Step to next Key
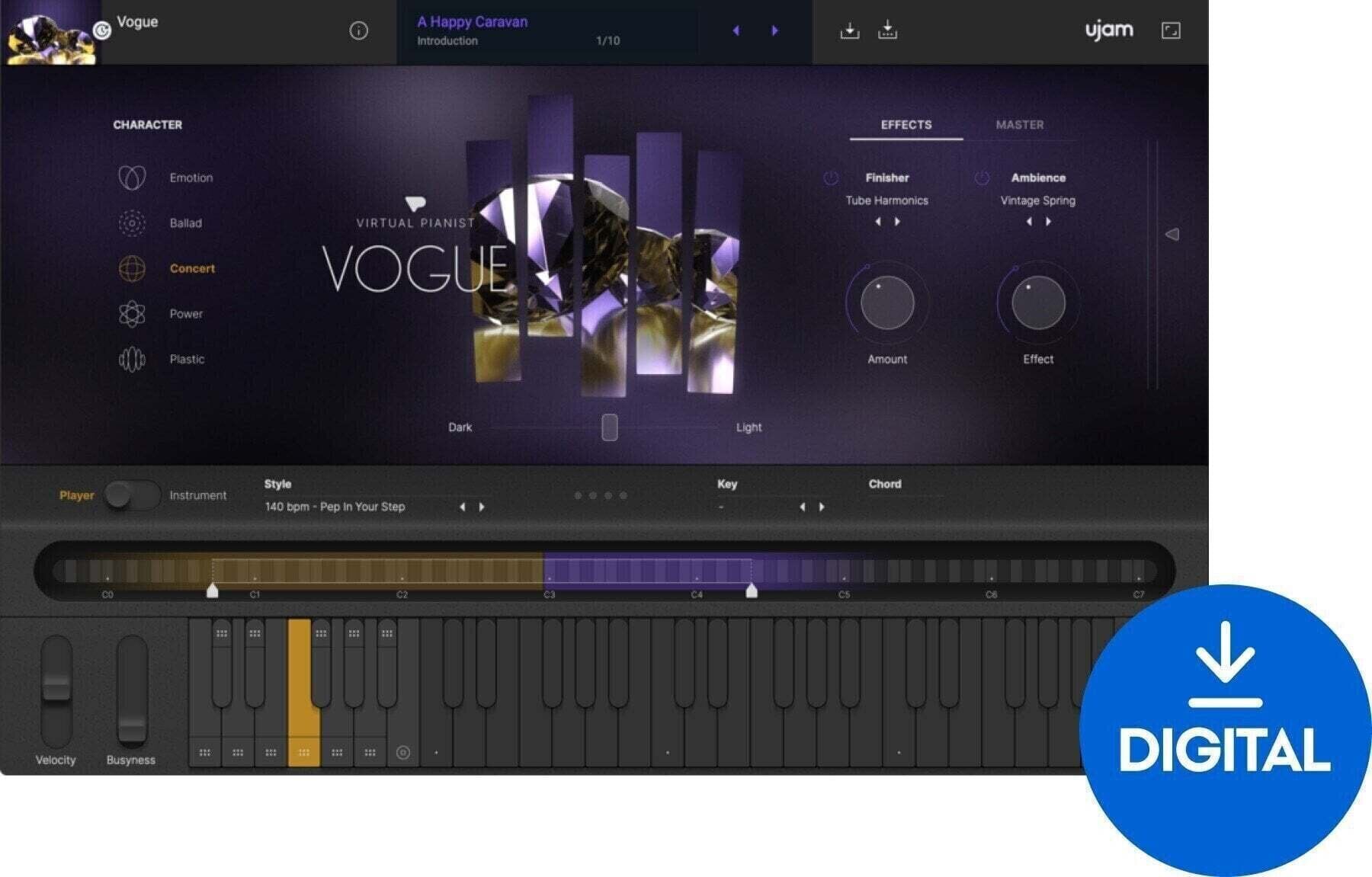 tap(822, 507)
